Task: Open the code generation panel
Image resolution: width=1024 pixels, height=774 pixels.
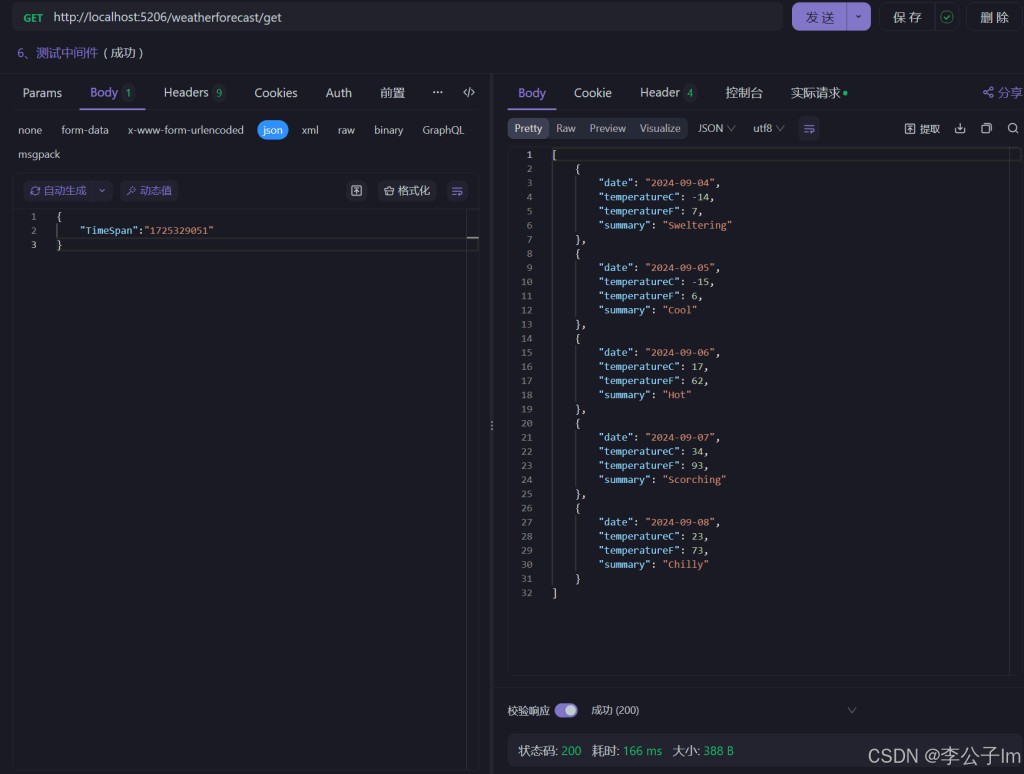Action: [469, 92]
